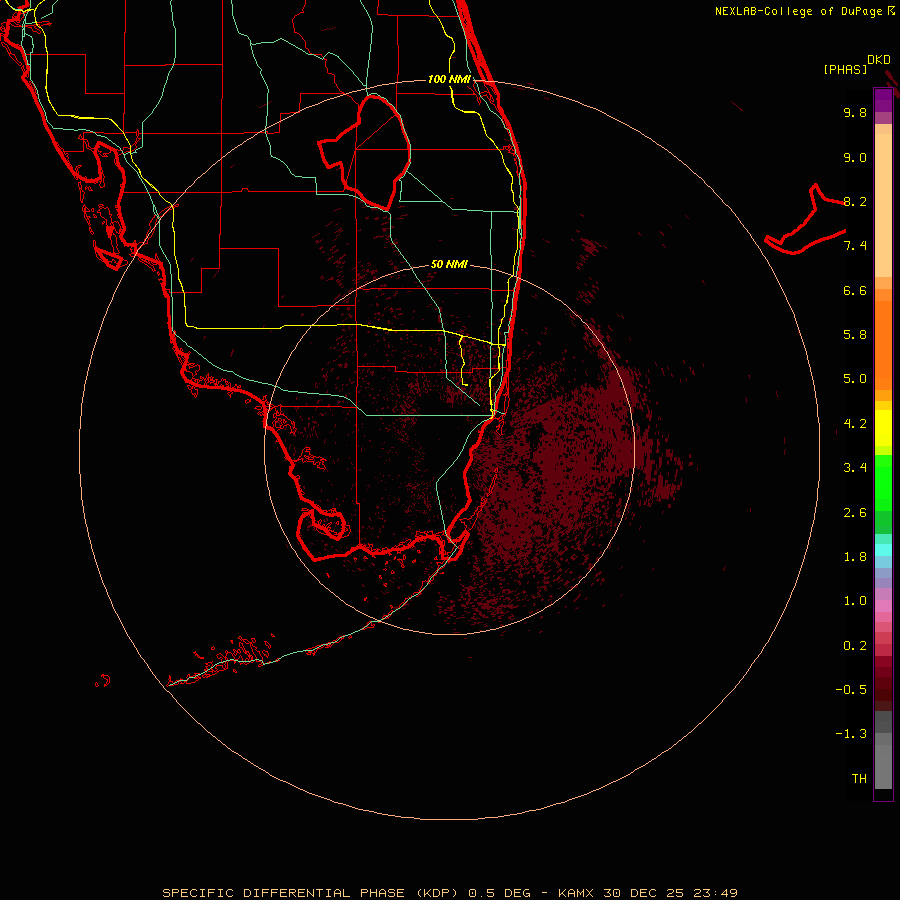
Task: Click the 2.6 scale value
Action: point(855,513)
